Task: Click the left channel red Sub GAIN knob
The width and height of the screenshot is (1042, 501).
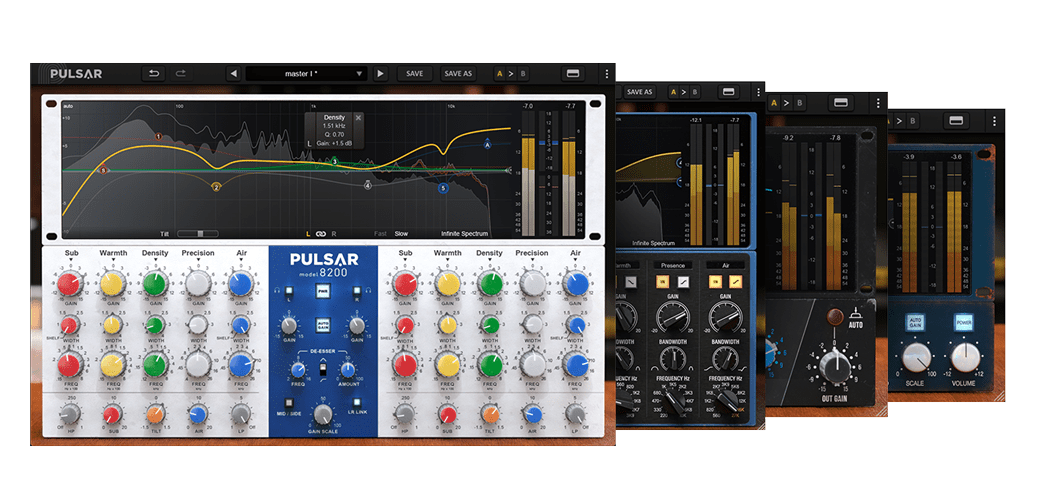Action: point(69,284)
